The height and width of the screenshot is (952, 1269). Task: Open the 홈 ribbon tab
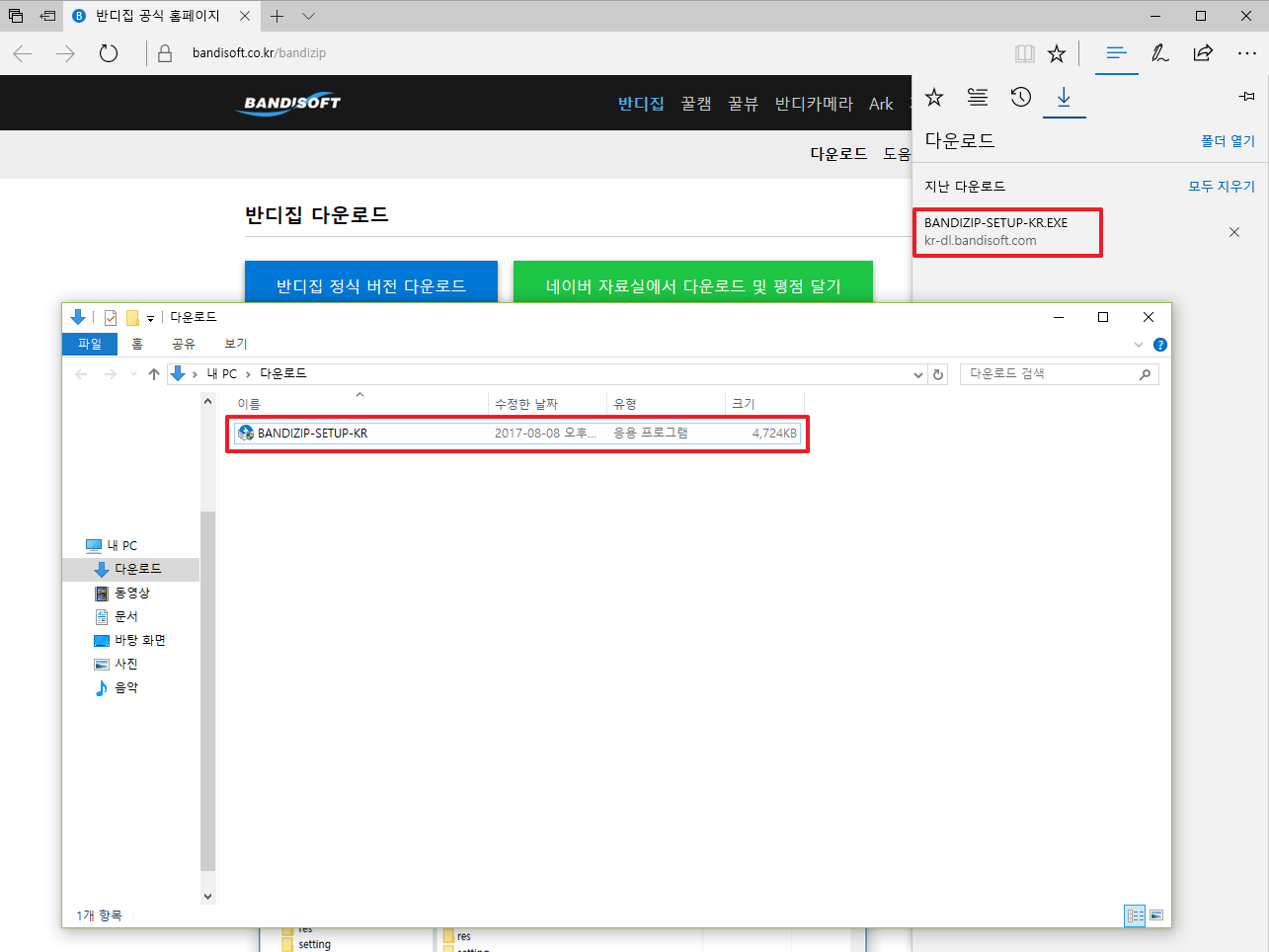[x=137, y=344]
